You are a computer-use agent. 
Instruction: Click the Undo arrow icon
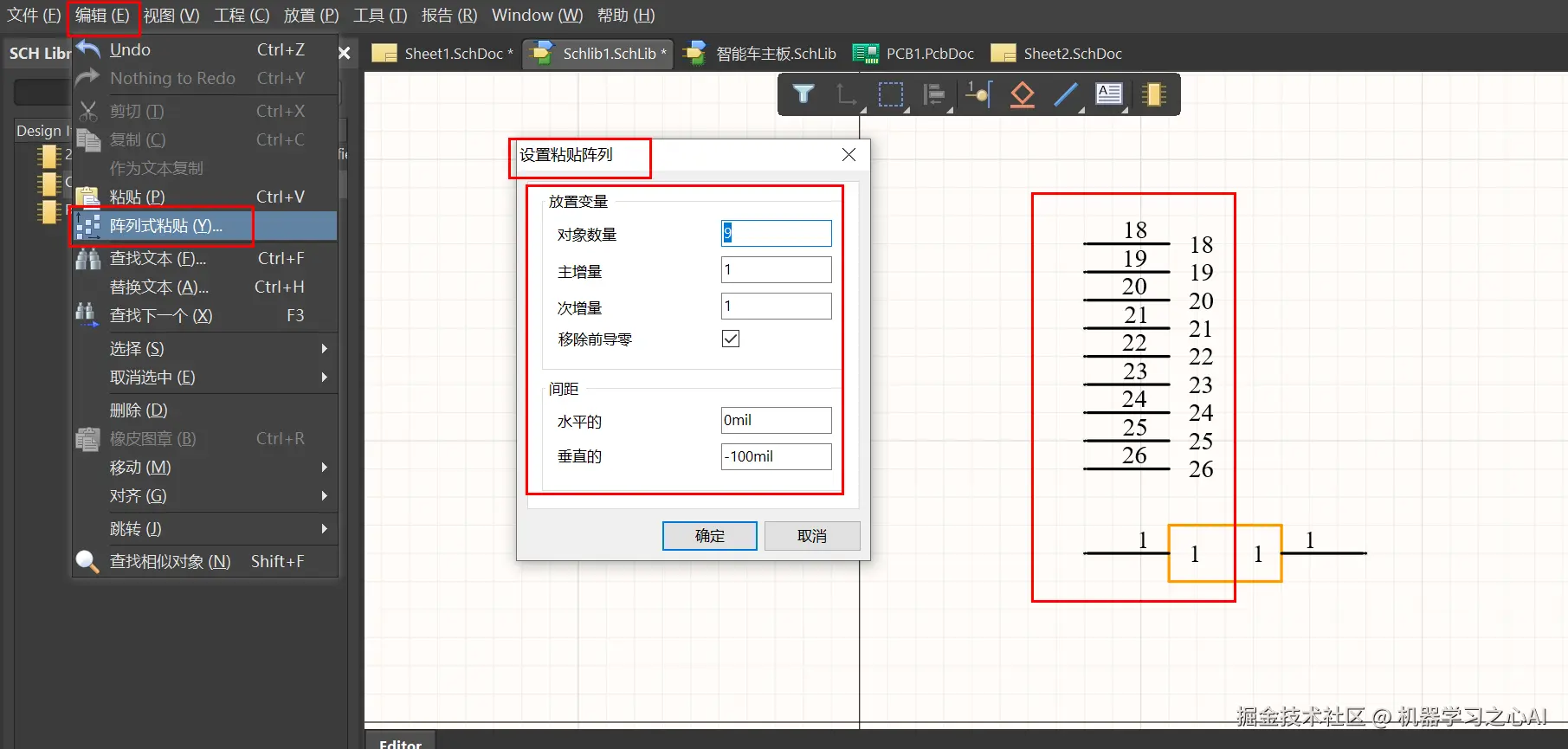[x=88, y=49]
